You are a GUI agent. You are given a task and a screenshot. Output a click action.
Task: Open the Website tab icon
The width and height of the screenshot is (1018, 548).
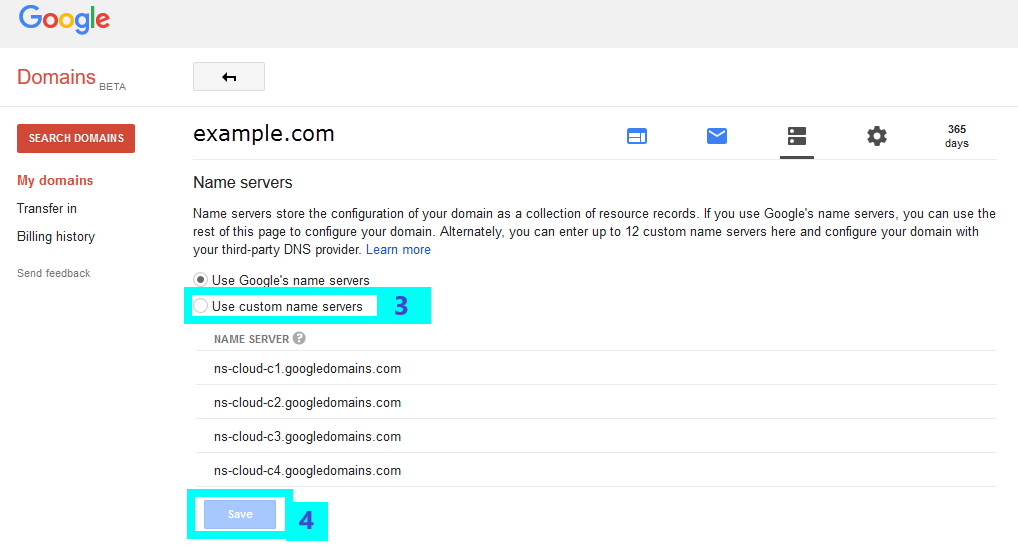pyautogui.click(x=636, y=136)
